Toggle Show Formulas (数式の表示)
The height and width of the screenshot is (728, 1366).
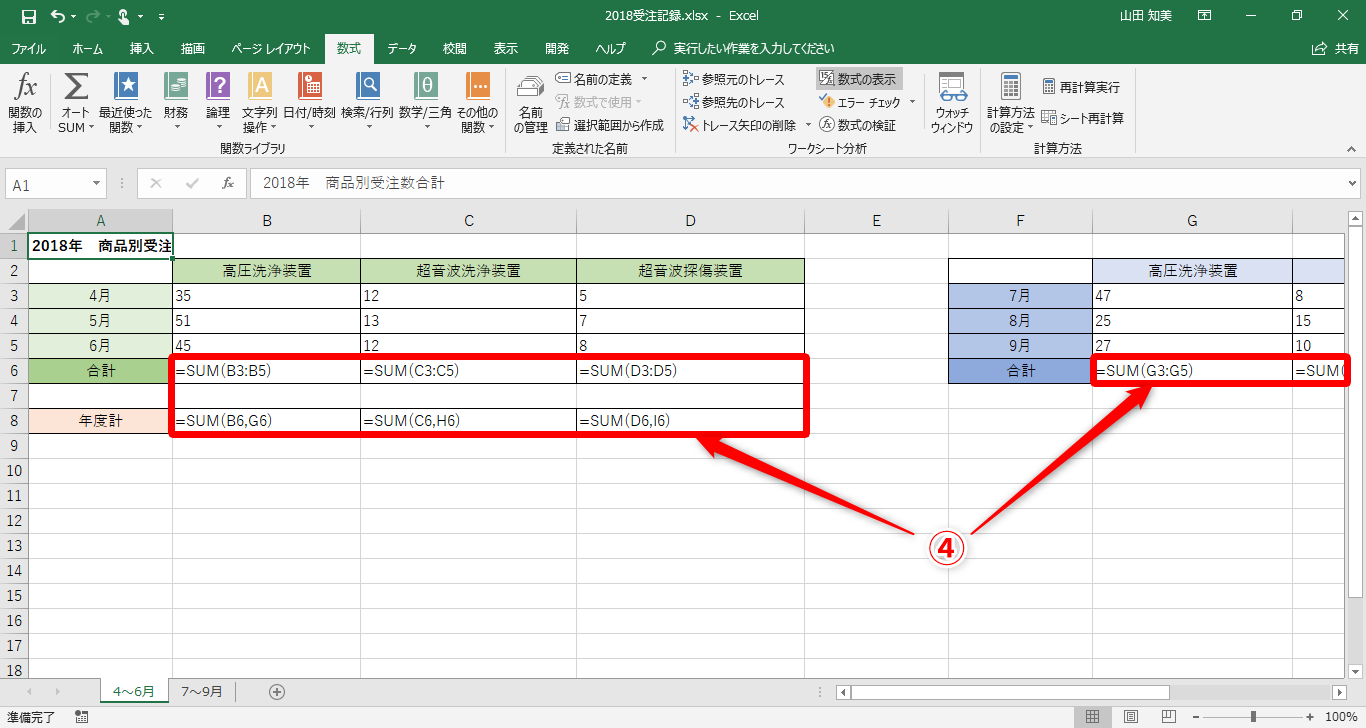click(x=859, y=79)
